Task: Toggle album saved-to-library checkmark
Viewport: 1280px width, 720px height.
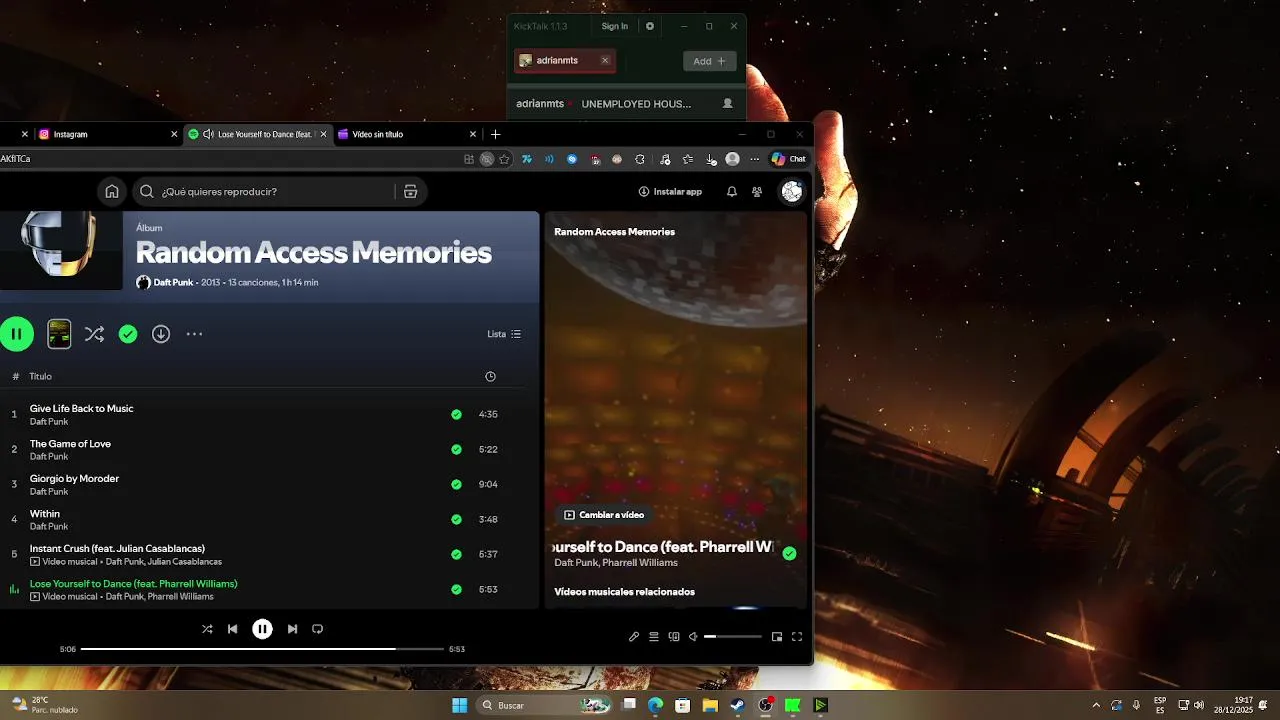Action: (x=128, y=334)
